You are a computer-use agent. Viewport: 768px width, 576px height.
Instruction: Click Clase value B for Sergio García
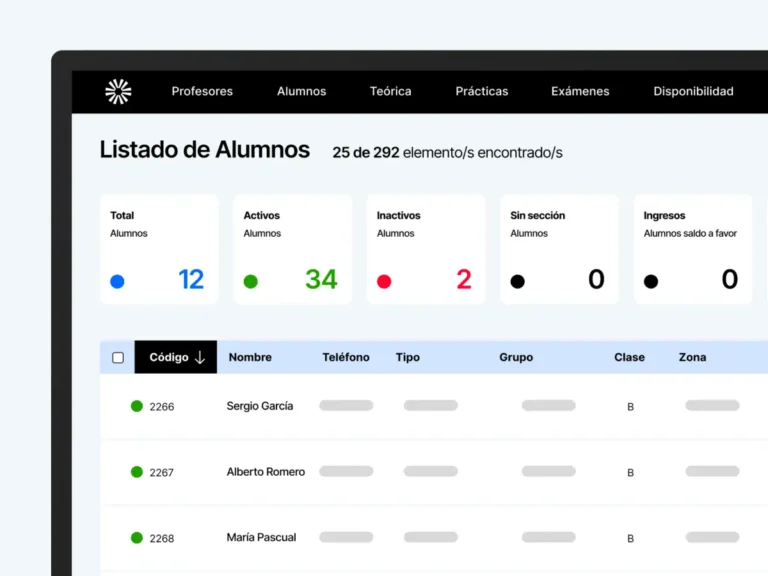(x=630, y=407)
